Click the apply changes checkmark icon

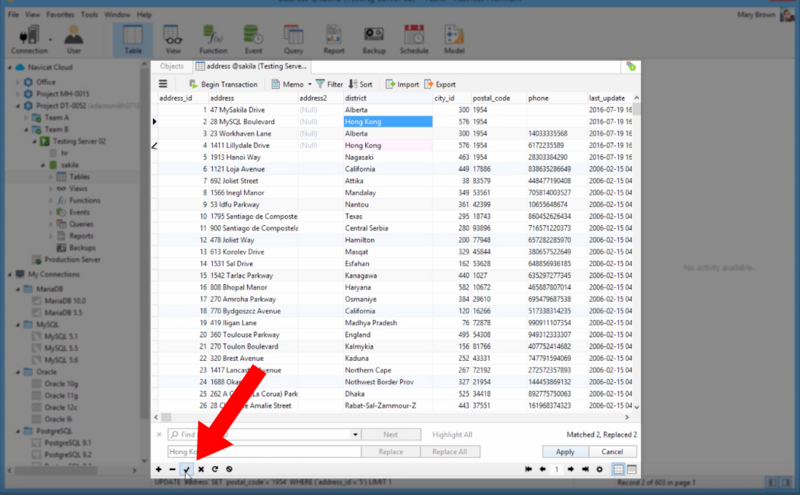click(x=187, y=469)
